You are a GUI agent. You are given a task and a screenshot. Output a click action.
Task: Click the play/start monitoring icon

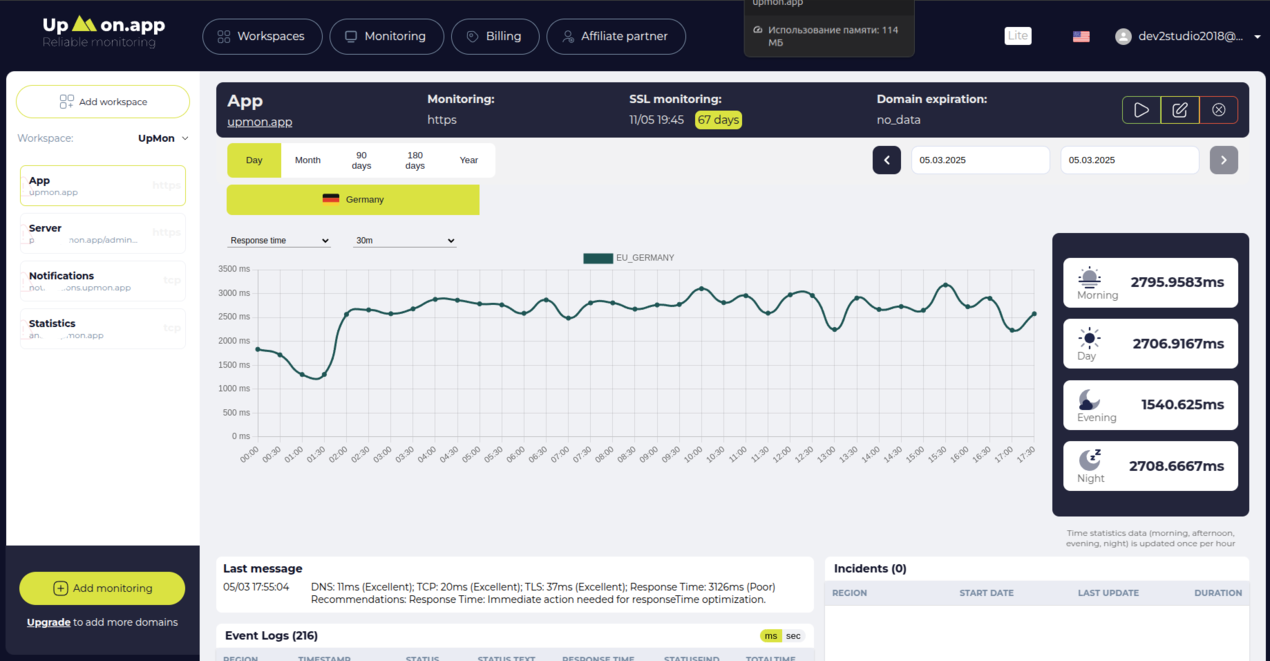click(x=1141, y=110)
